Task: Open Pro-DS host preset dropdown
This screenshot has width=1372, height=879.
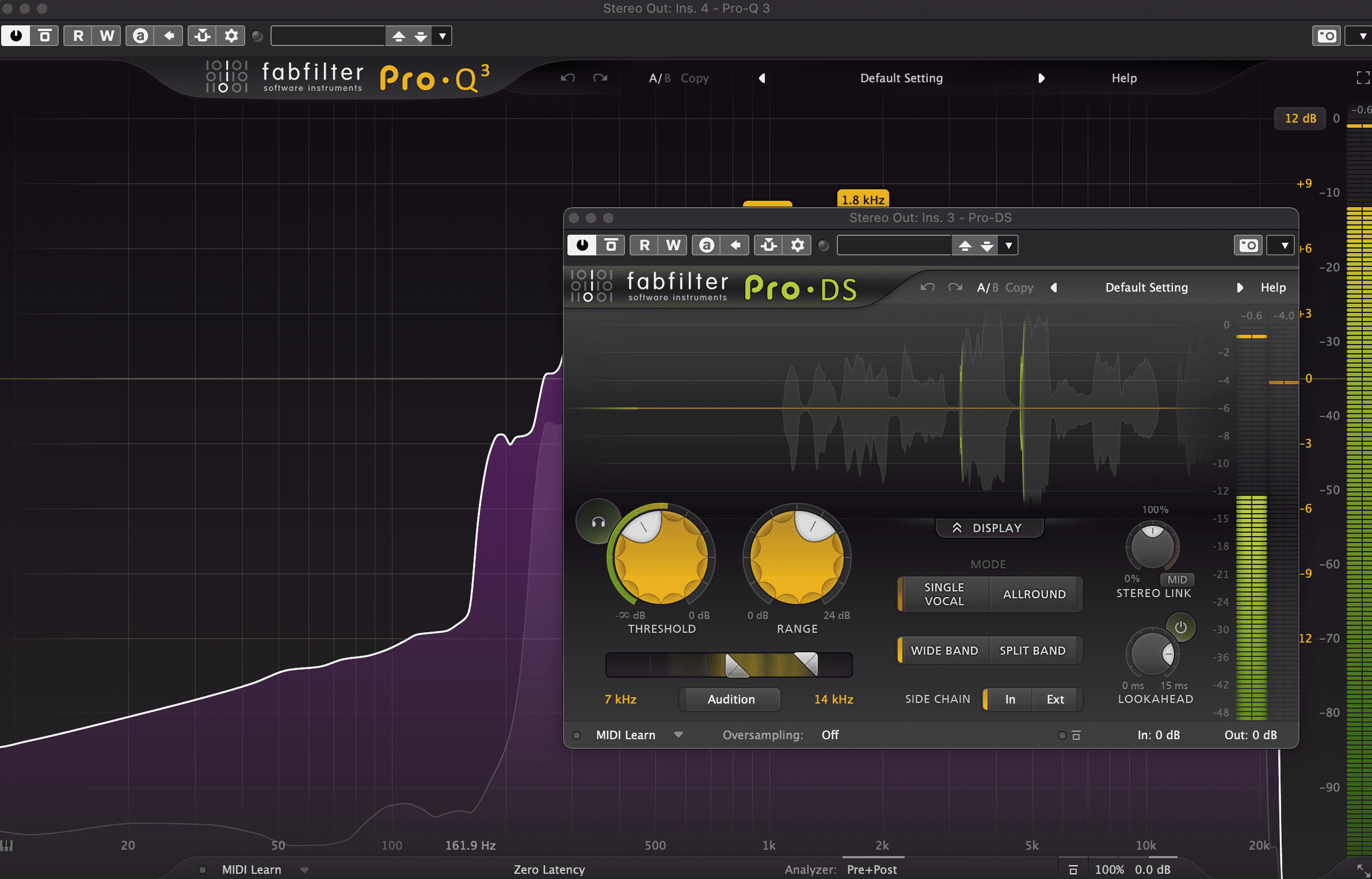Action: 1008,245
